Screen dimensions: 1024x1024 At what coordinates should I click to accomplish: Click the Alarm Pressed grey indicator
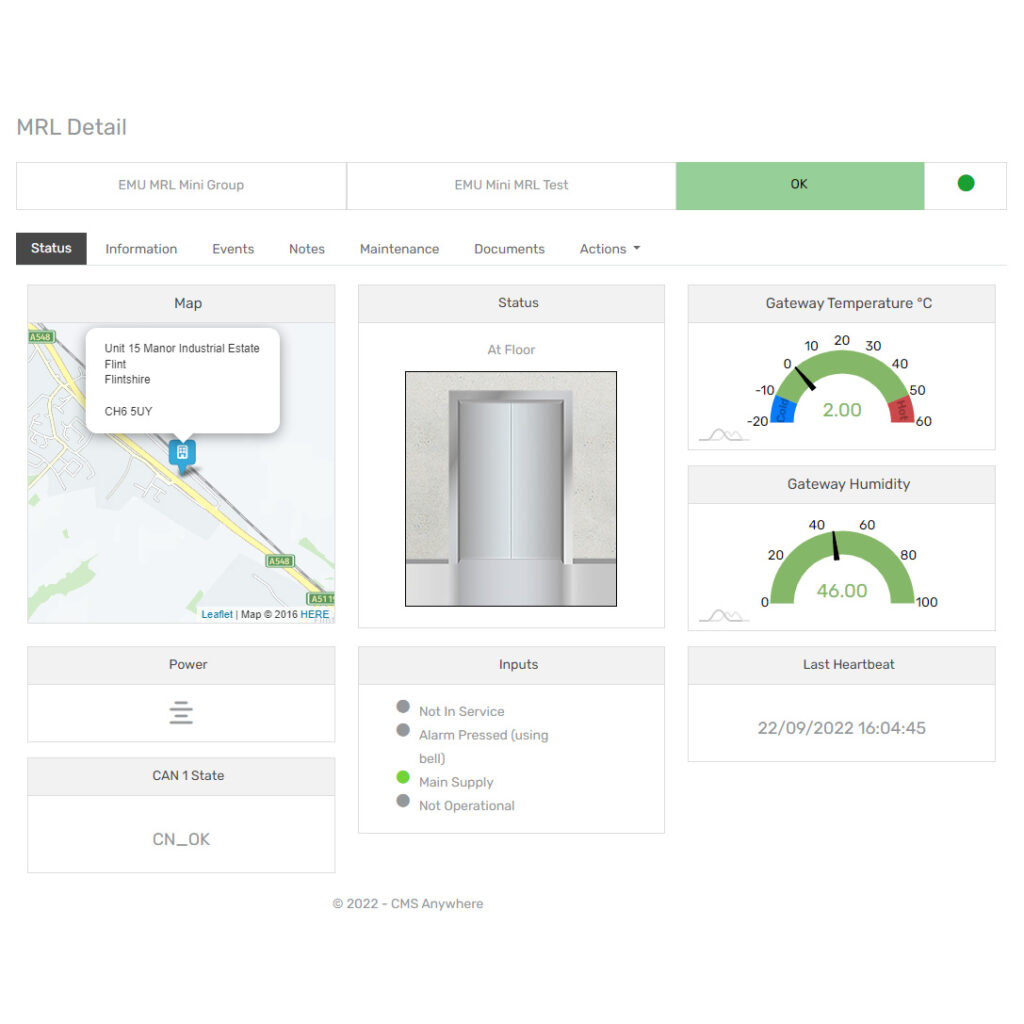pos(403,730)
